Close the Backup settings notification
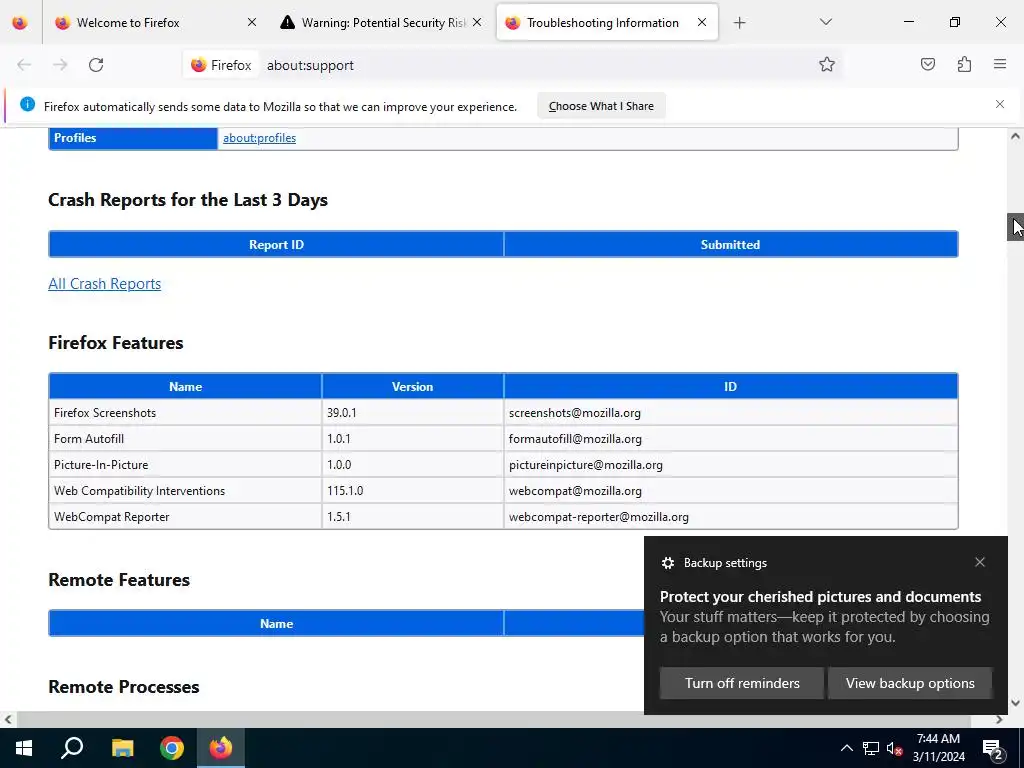The image size is (1024, 768). point(980,562)
